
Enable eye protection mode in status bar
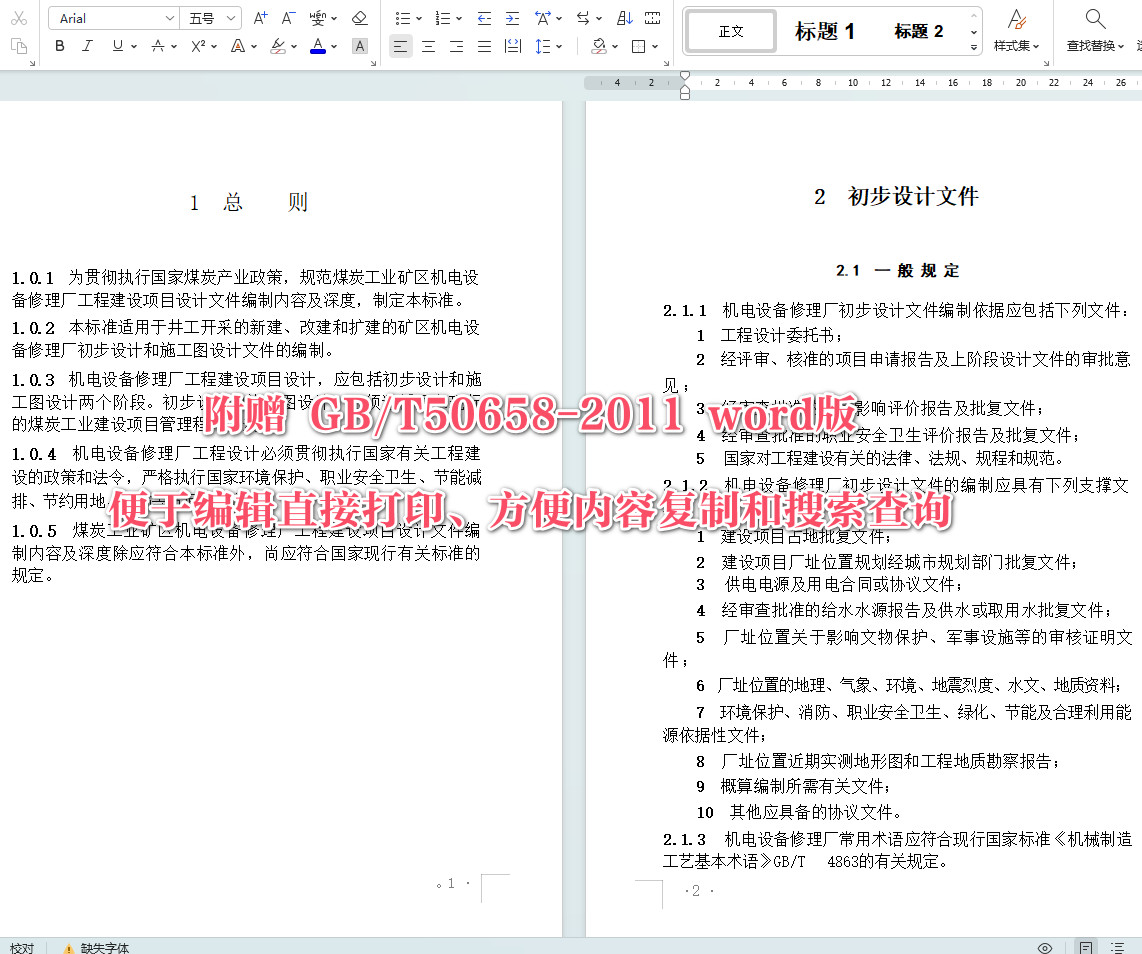click(1046, 947)
